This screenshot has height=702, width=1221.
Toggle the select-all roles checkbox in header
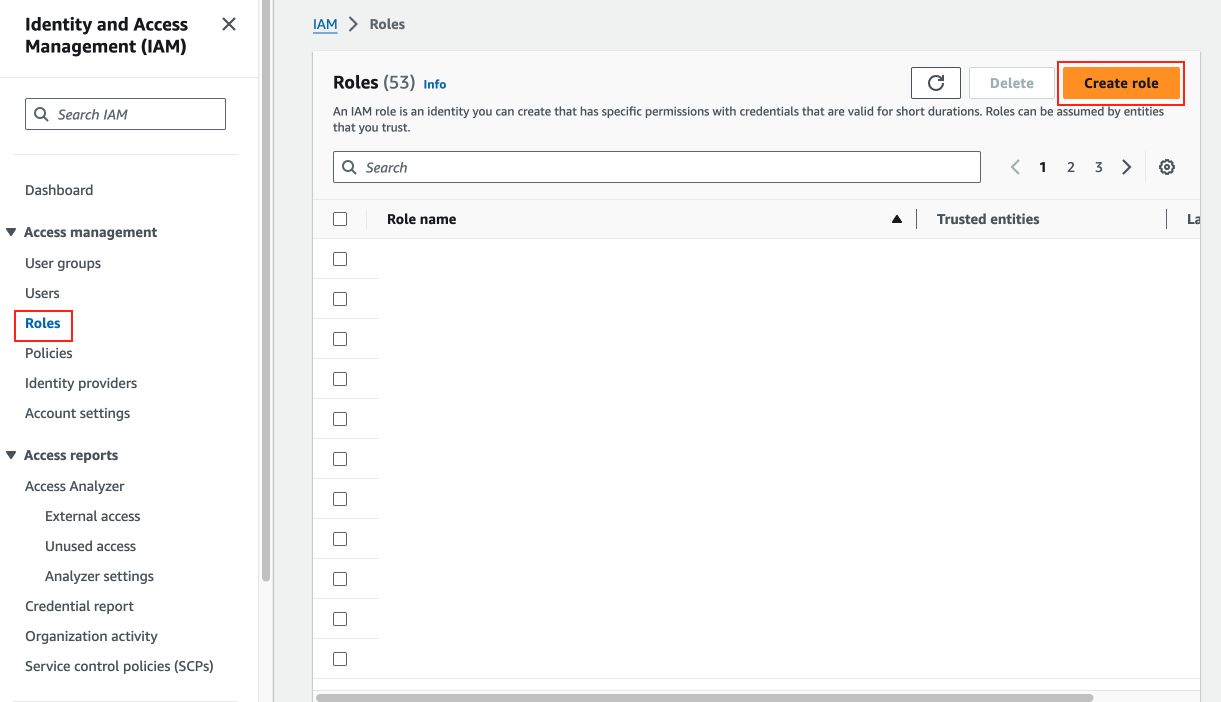click(340, 219)
